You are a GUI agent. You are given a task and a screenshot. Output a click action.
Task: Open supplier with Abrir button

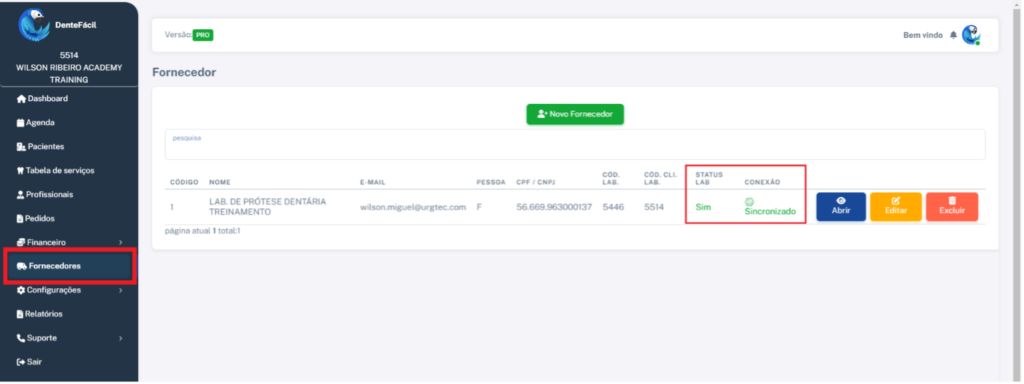[840, 207]
